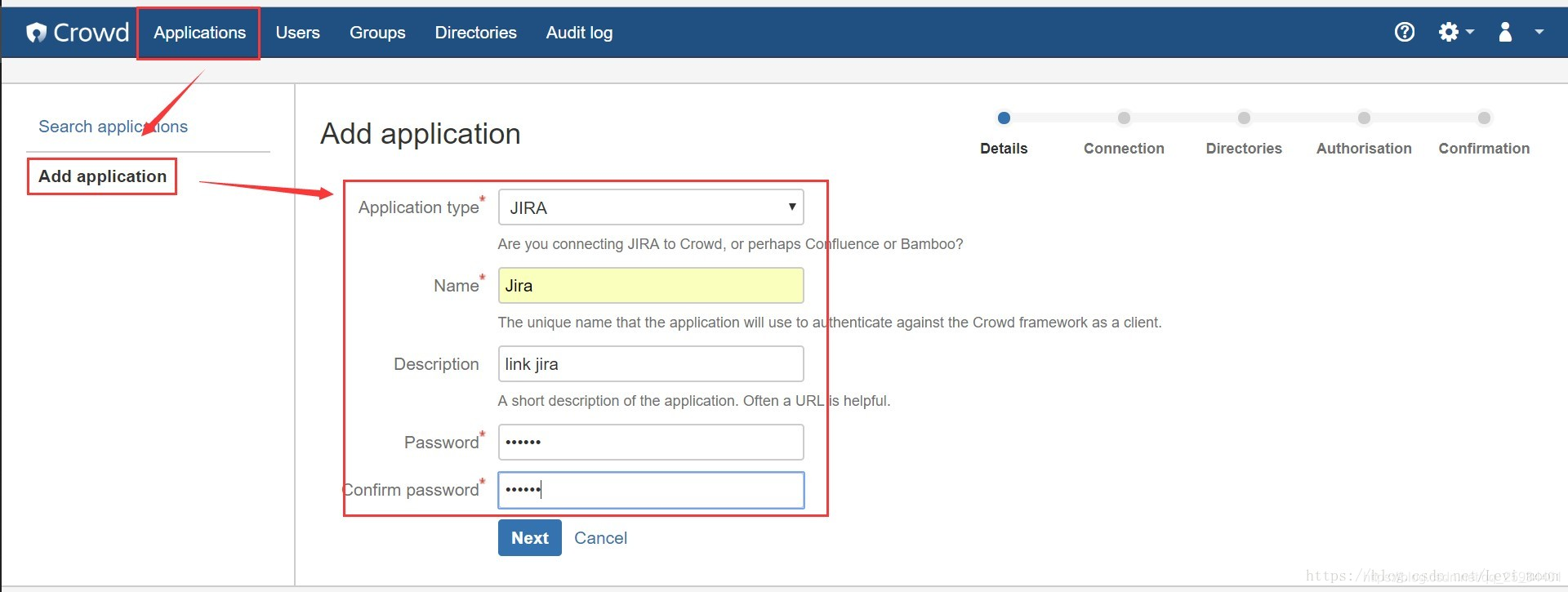The image size is (1568, 592).
Task: Click the Search applications sidebar link
Action: point(113,127)
